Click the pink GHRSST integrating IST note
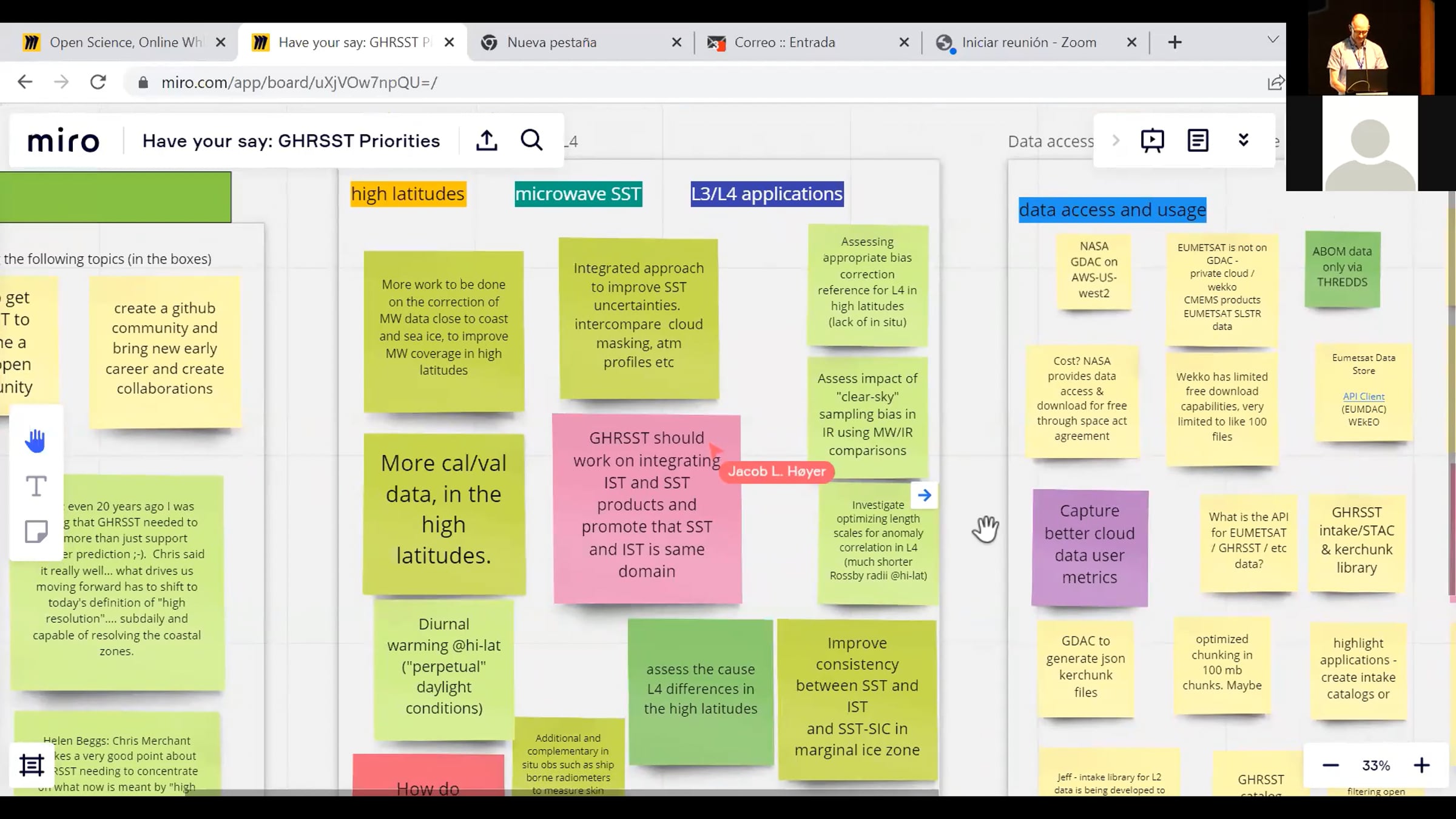1456x819 pixels. [647, 508]
